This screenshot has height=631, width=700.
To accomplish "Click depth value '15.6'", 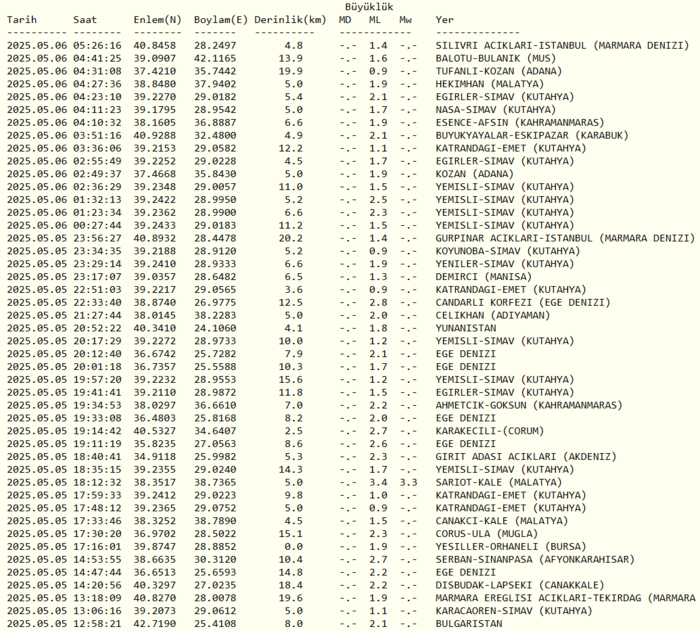I will coord(291,380).
